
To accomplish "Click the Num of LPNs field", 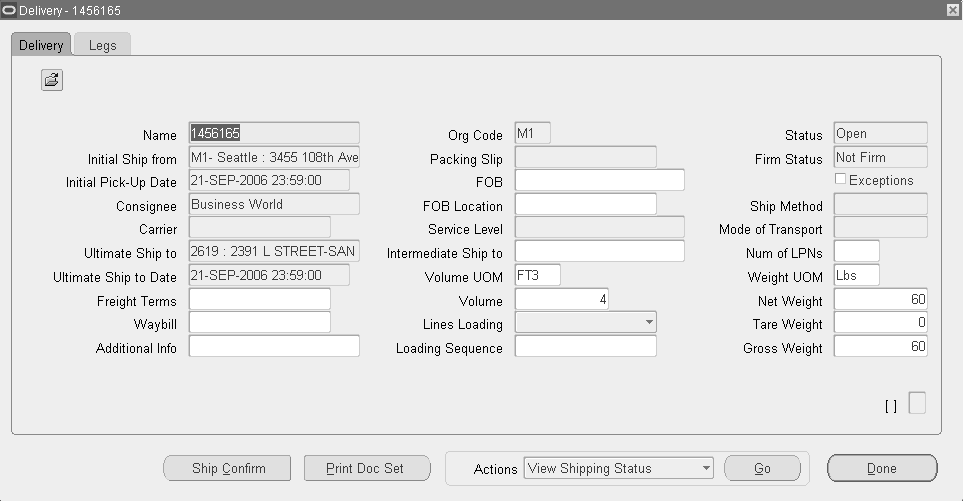I will coord(856,251).
